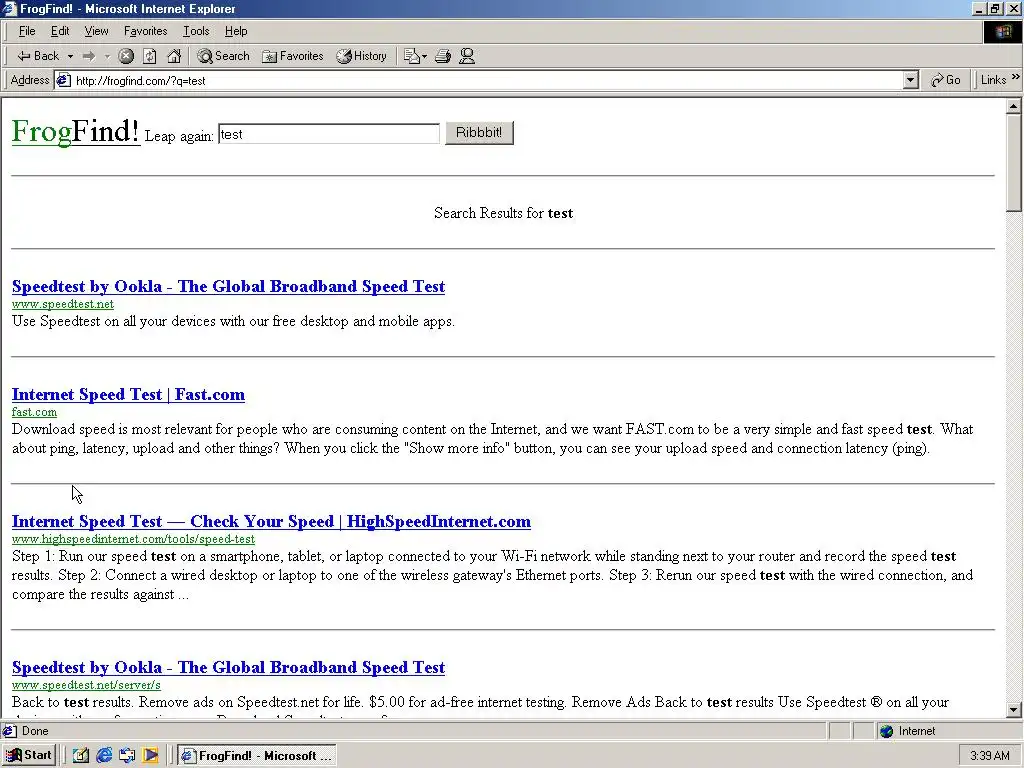The height and width of the screenshot is (768, 1024).
Task: Expand the Links toolbar chevron
Action: pos(1016,77)
